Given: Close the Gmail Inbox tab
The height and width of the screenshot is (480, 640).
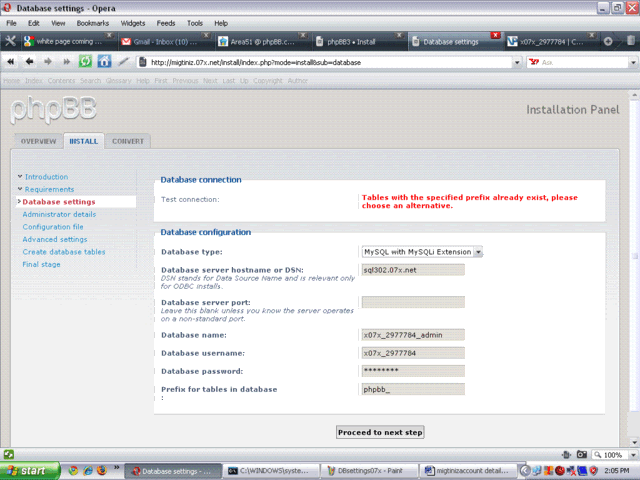Looking at the screenshot, I should tap(206, 35).
